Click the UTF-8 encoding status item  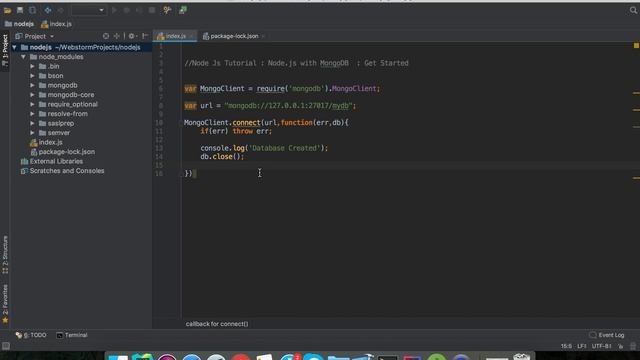[602, 346]
